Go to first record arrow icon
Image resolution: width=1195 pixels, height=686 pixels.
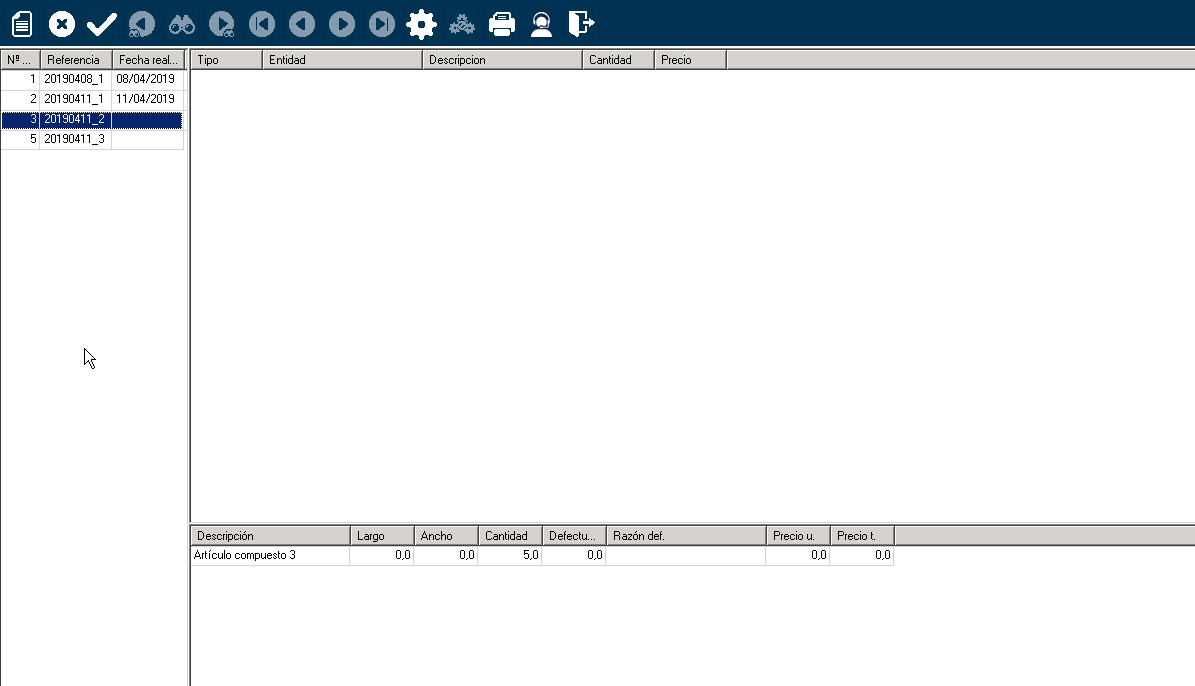click(x=262, y=24)
